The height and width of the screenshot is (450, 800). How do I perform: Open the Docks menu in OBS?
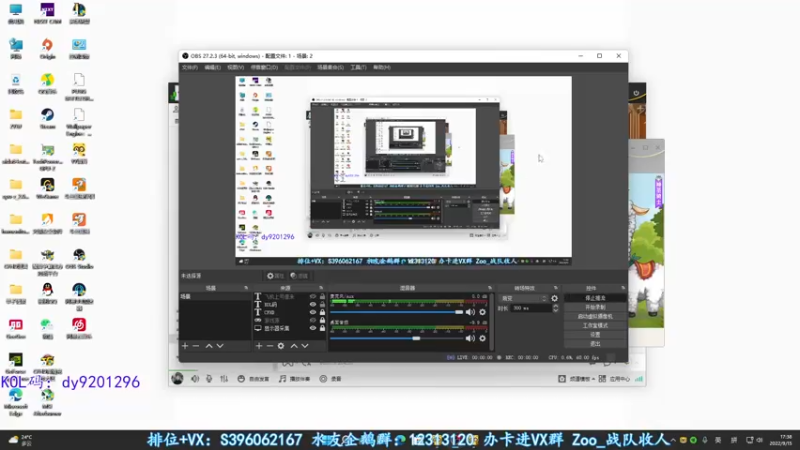tap(264, 67)
